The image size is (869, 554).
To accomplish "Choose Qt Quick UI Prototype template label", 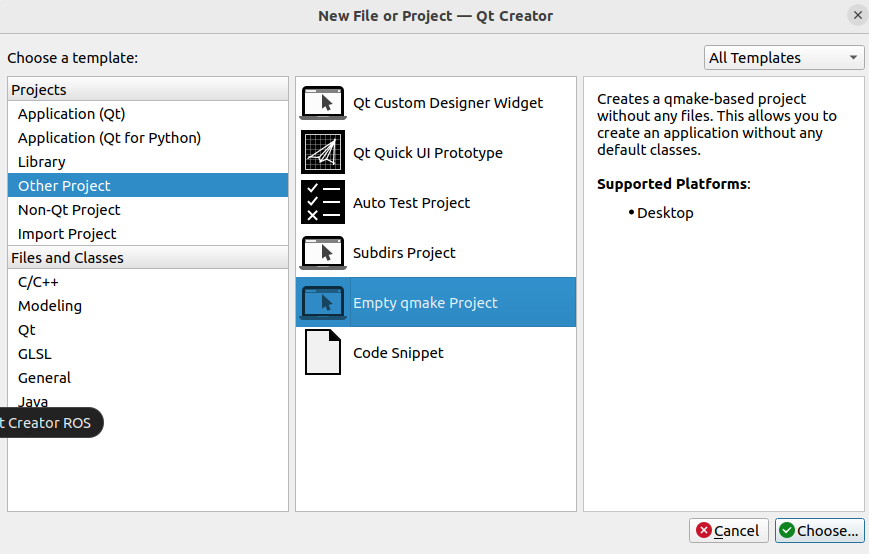I will click(428, 153).
